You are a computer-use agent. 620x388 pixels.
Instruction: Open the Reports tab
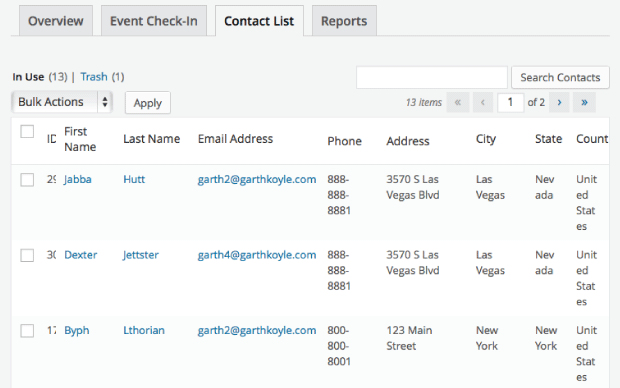(344, 21)
